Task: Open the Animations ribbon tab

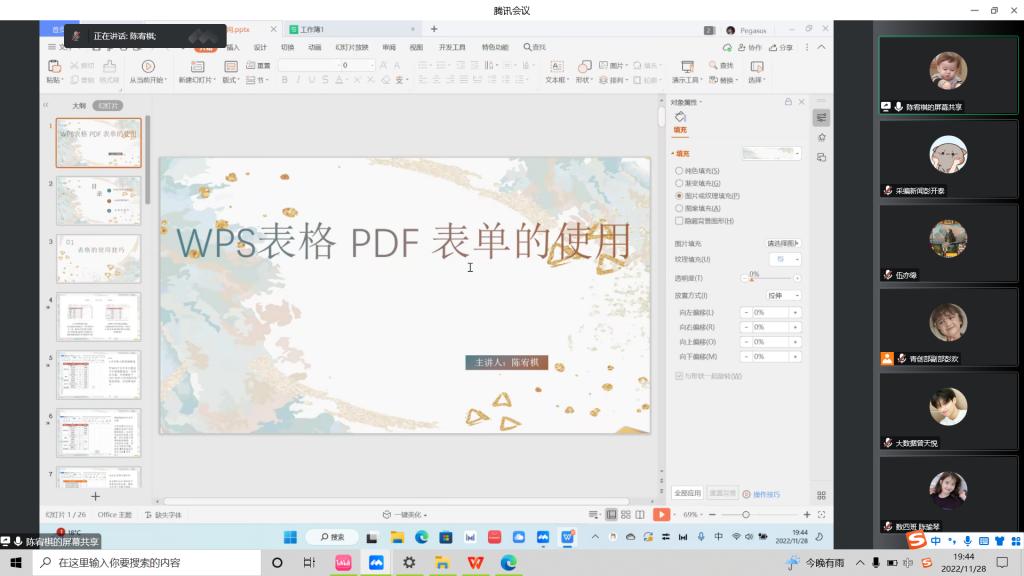Action: click(x=315, y=47)
